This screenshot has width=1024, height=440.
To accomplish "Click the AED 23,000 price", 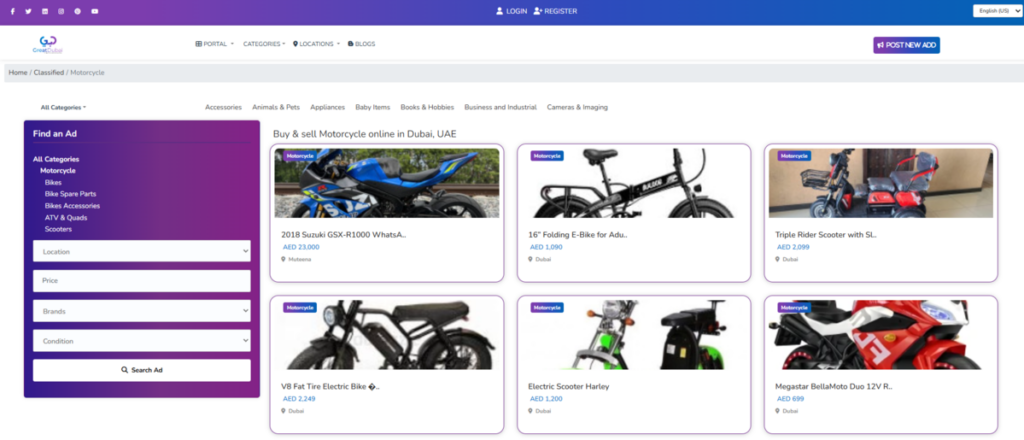I will click(301, 247).
